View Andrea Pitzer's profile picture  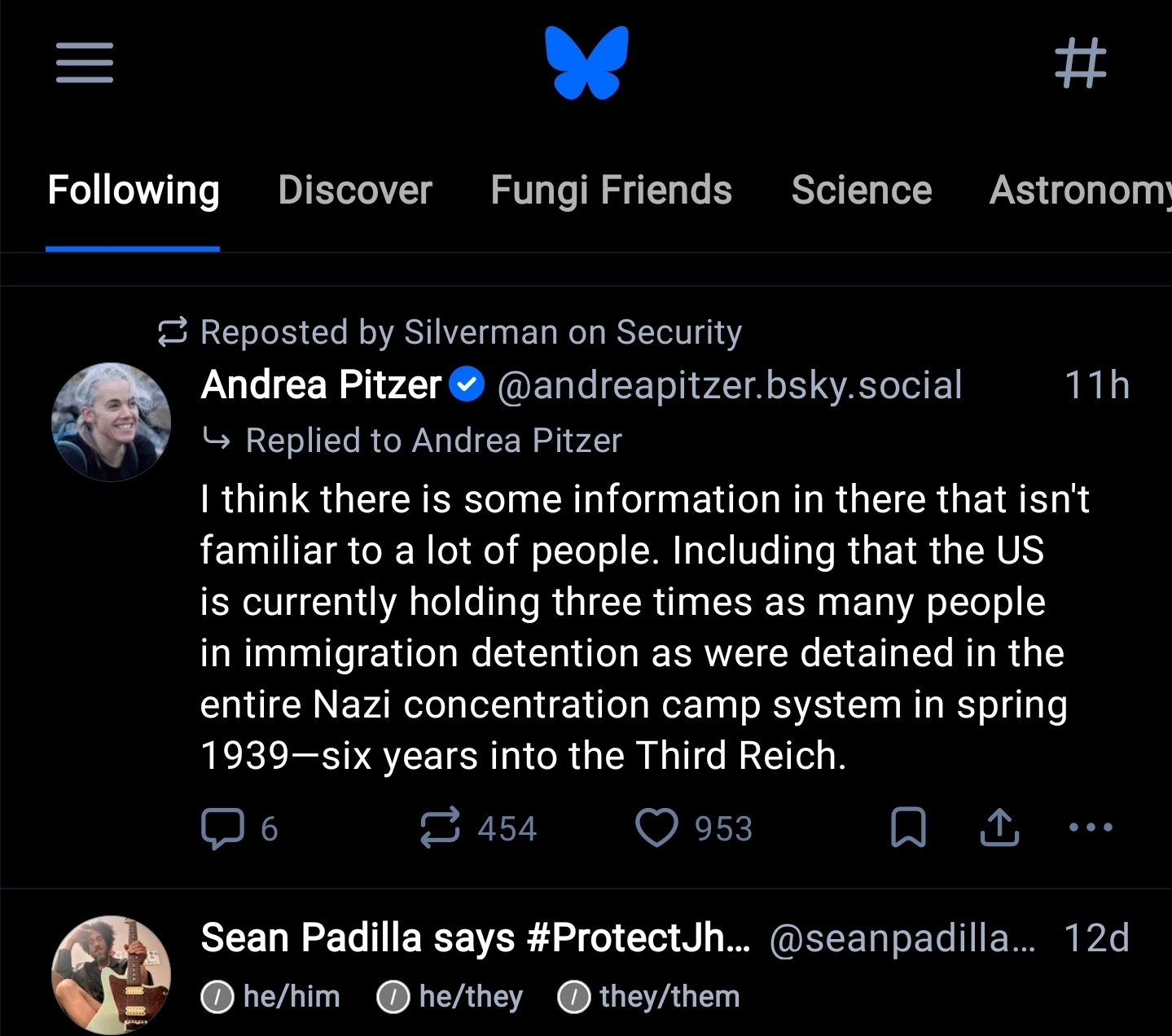tap(111, 422)
